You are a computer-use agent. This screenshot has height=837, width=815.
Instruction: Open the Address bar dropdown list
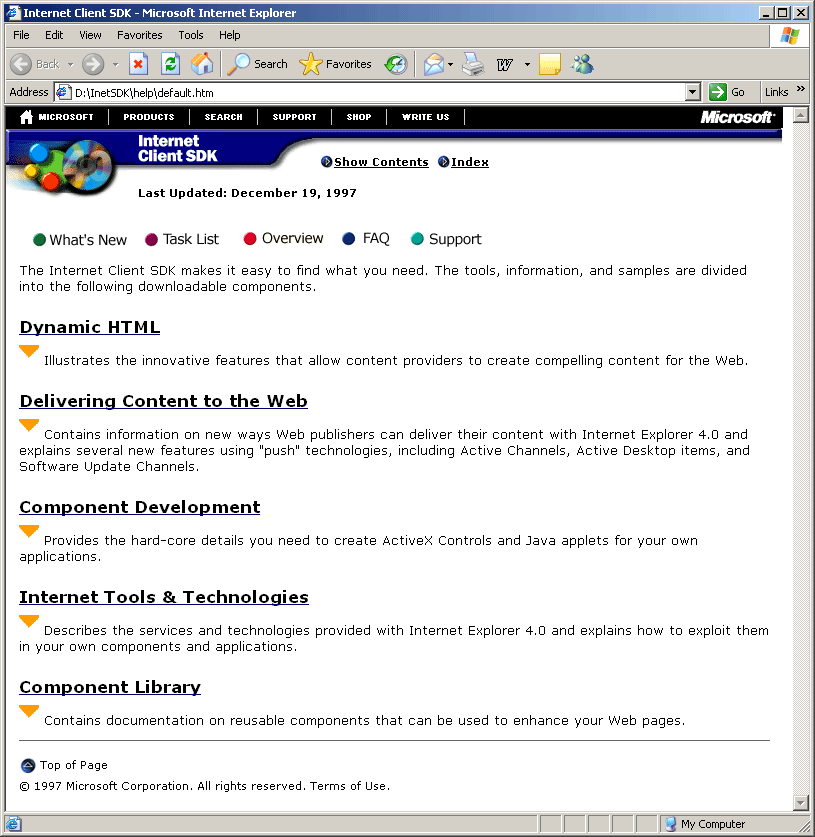(x=692, y=92)
